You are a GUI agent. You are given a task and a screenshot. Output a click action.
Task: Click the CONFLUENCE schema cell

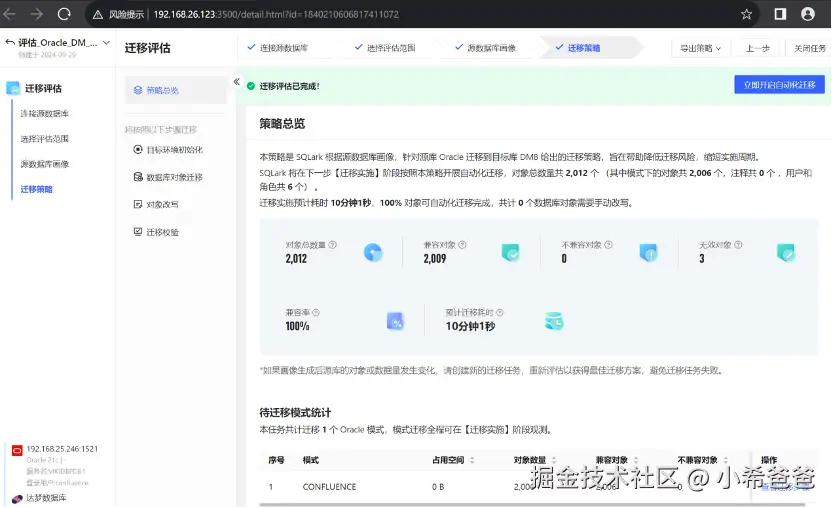pos(329,487)
